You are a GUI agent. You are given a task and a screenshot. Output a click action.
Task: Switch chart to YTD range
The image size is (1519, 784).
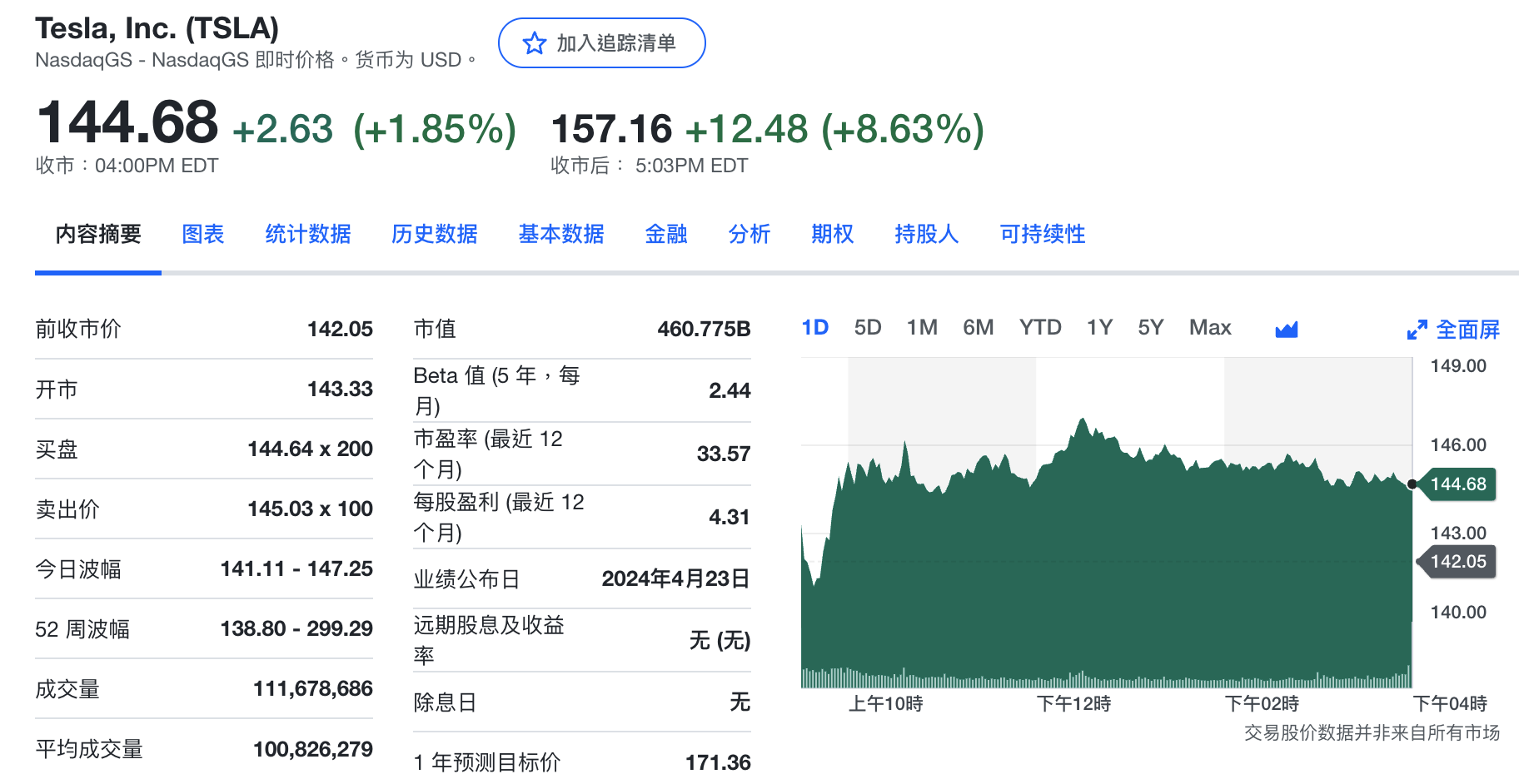tap(1040, 328)
